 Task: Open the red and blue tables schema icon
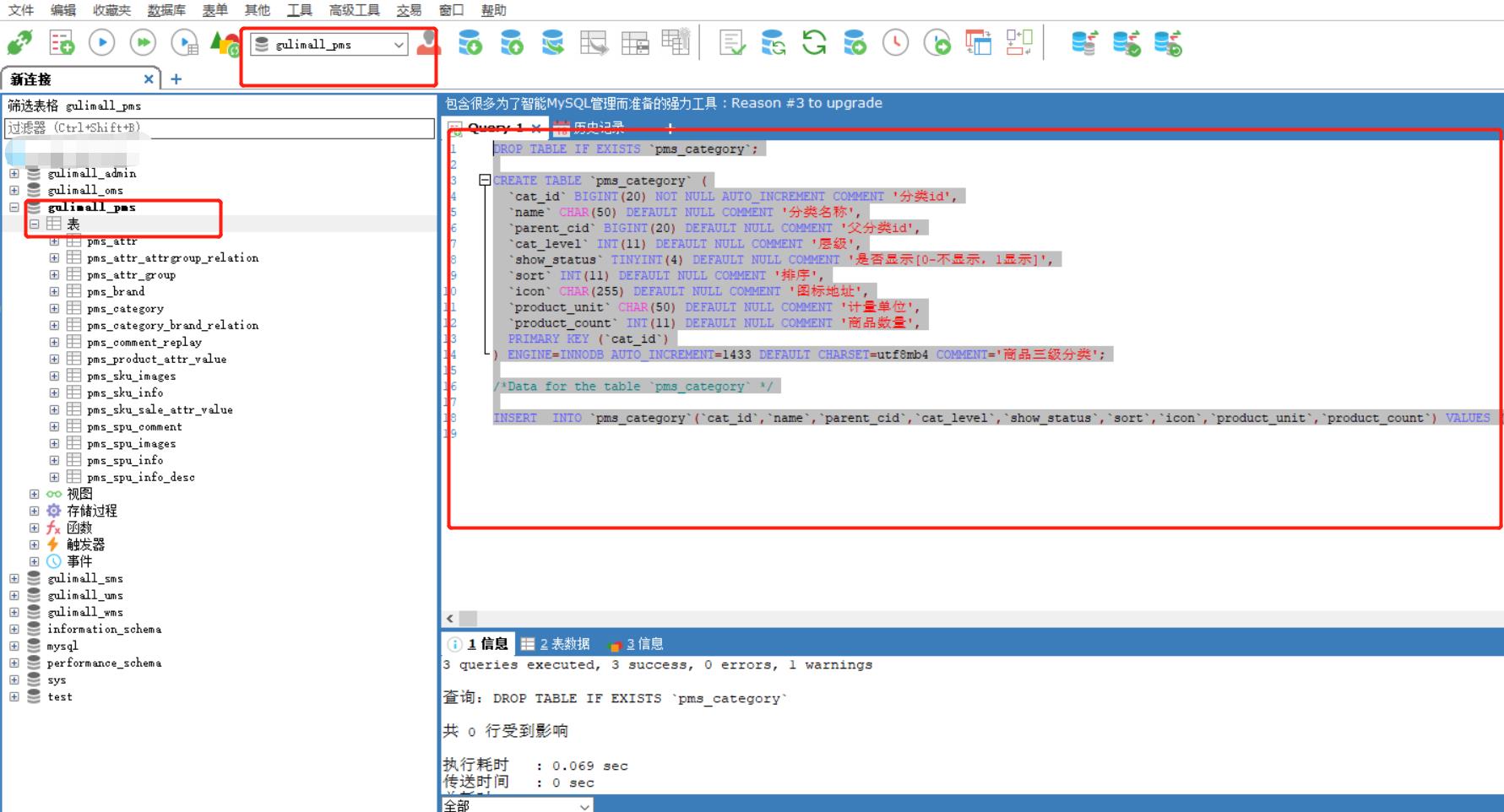978,42
